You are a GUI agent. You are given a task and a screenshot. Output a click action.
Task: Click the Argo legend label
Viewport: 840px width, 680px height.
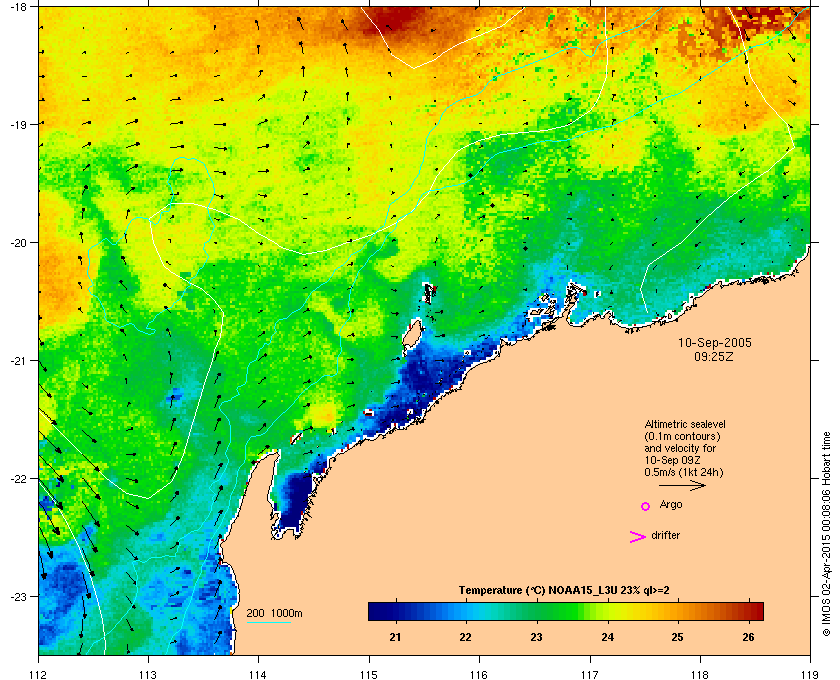671,505
